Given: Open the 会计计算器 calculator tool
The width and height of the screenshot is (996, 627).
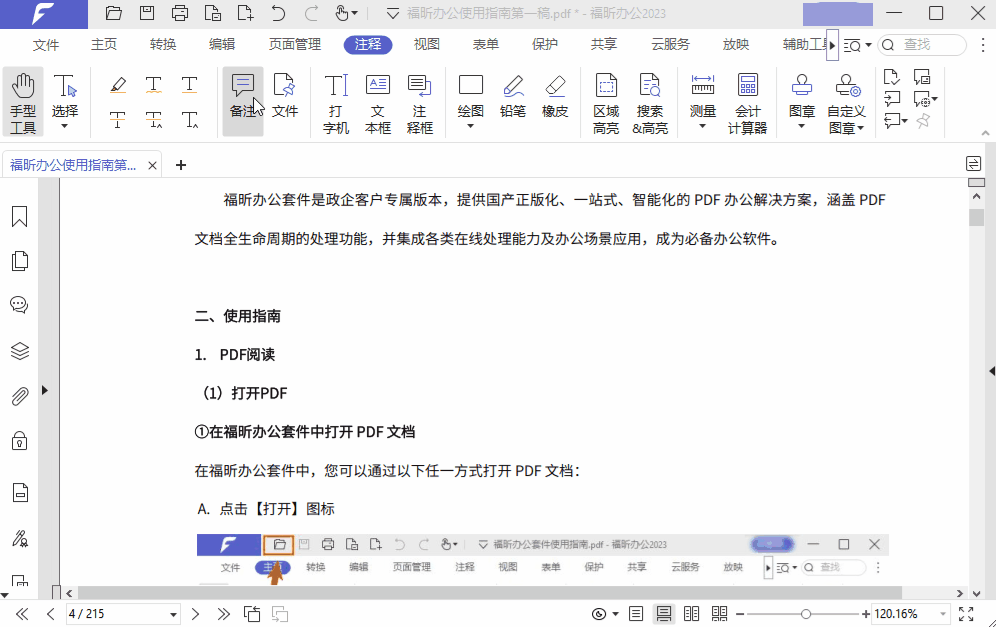Looking at the screenshot, I should pos(747,100).
